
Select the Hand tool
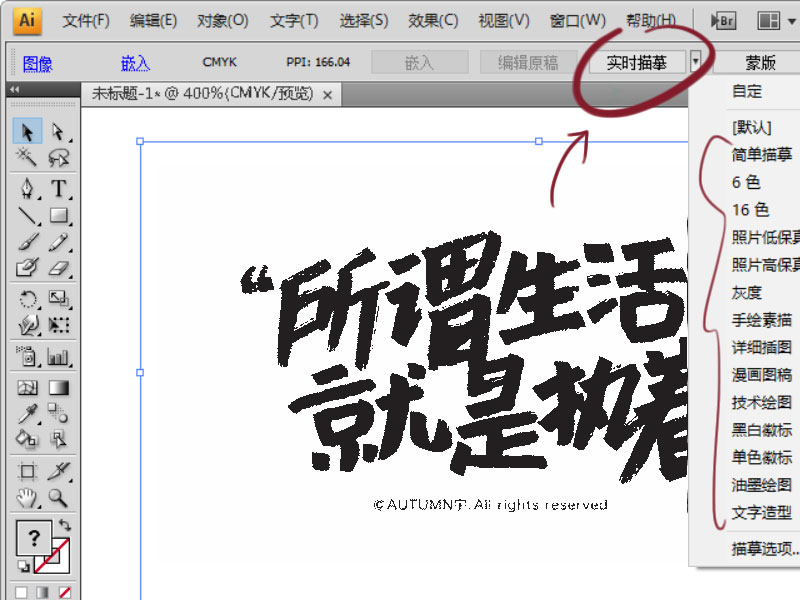(x=27, y=497)
